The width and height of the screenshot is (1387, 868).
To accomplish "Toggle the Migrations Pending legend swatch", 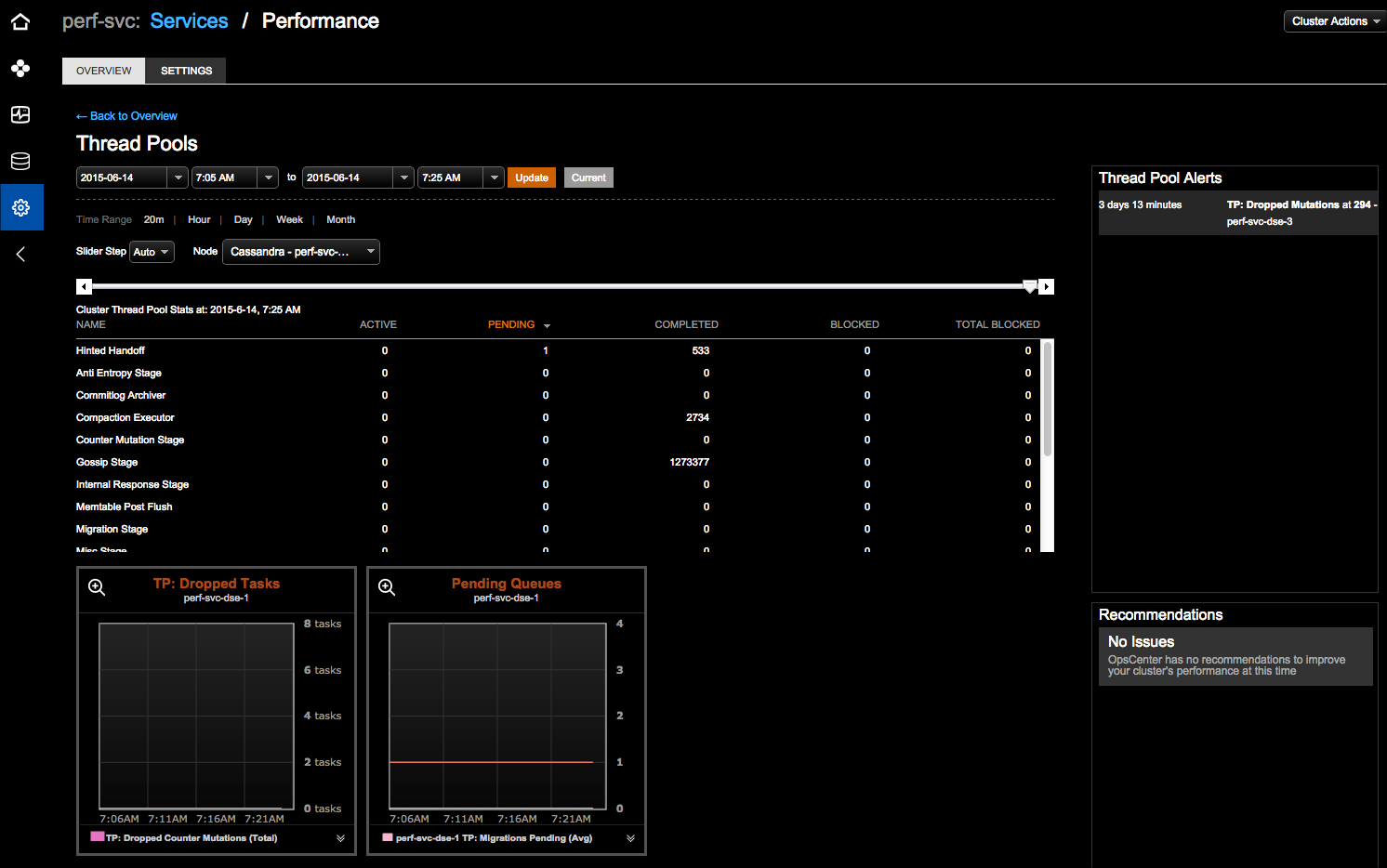I will (x=387, y=837).
